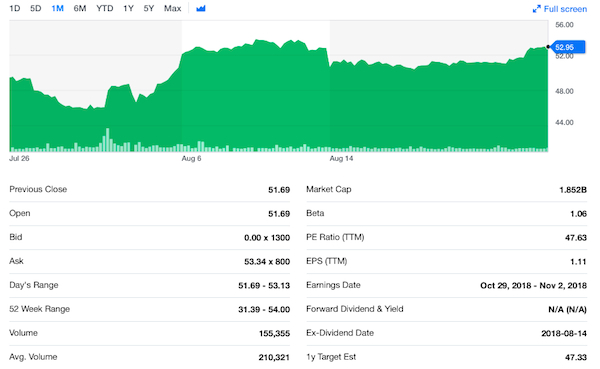Viewport: 600px width, 369px height.
Task: Switch chart to 6M range
Action: (80, 8)
